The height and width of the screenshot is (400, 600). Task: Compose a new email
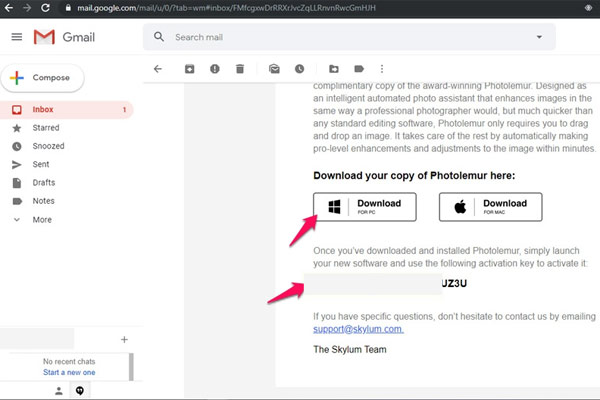point(42,78)
